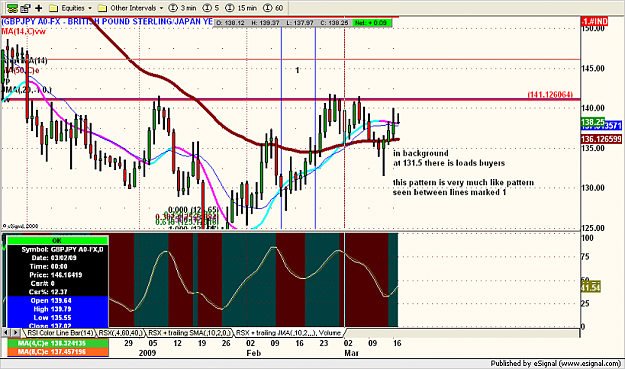
Task: Click the MA(8,C)e 137.457196 orange label
Action: [x=57, y=352]
